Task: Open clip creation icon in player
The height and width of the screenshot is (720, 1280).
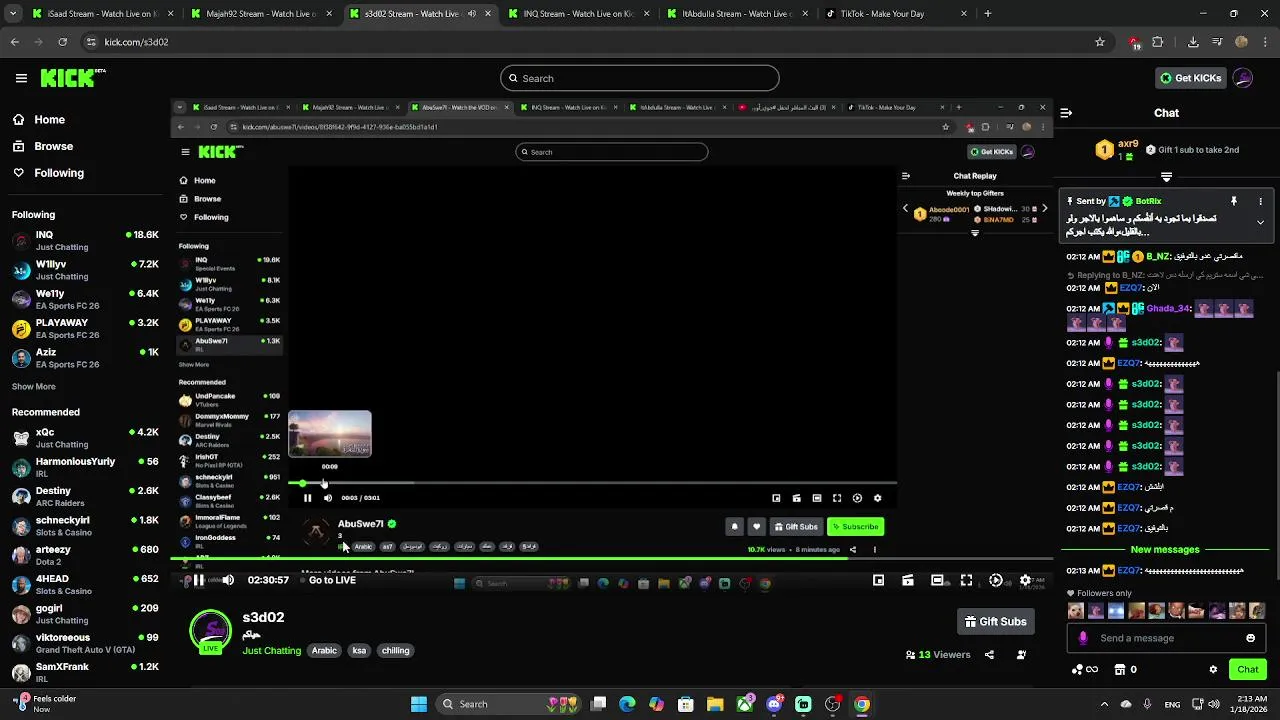Action: point(908,580)
